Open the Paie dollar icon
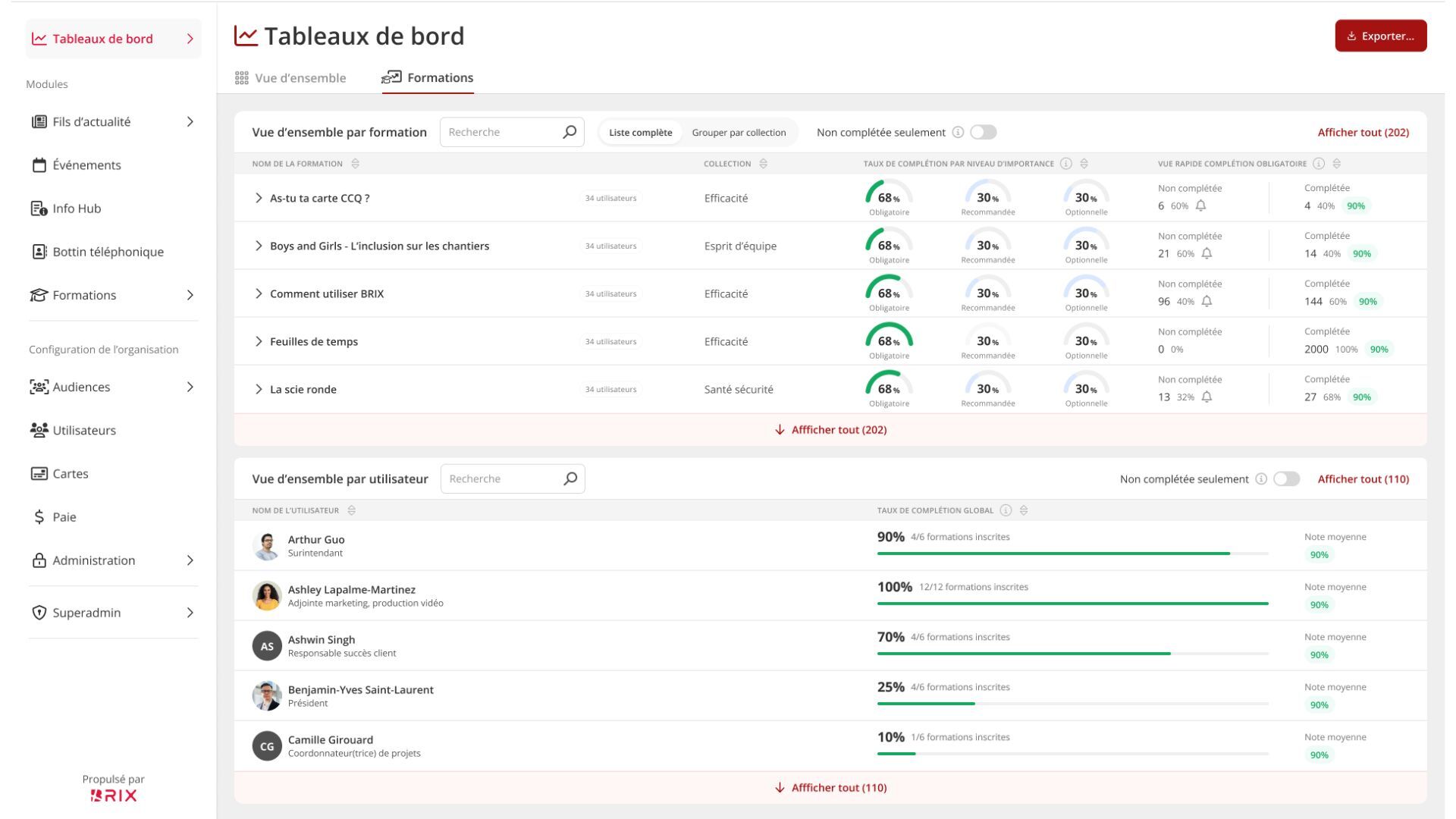 pyautogui.click(x=39, y=517)
